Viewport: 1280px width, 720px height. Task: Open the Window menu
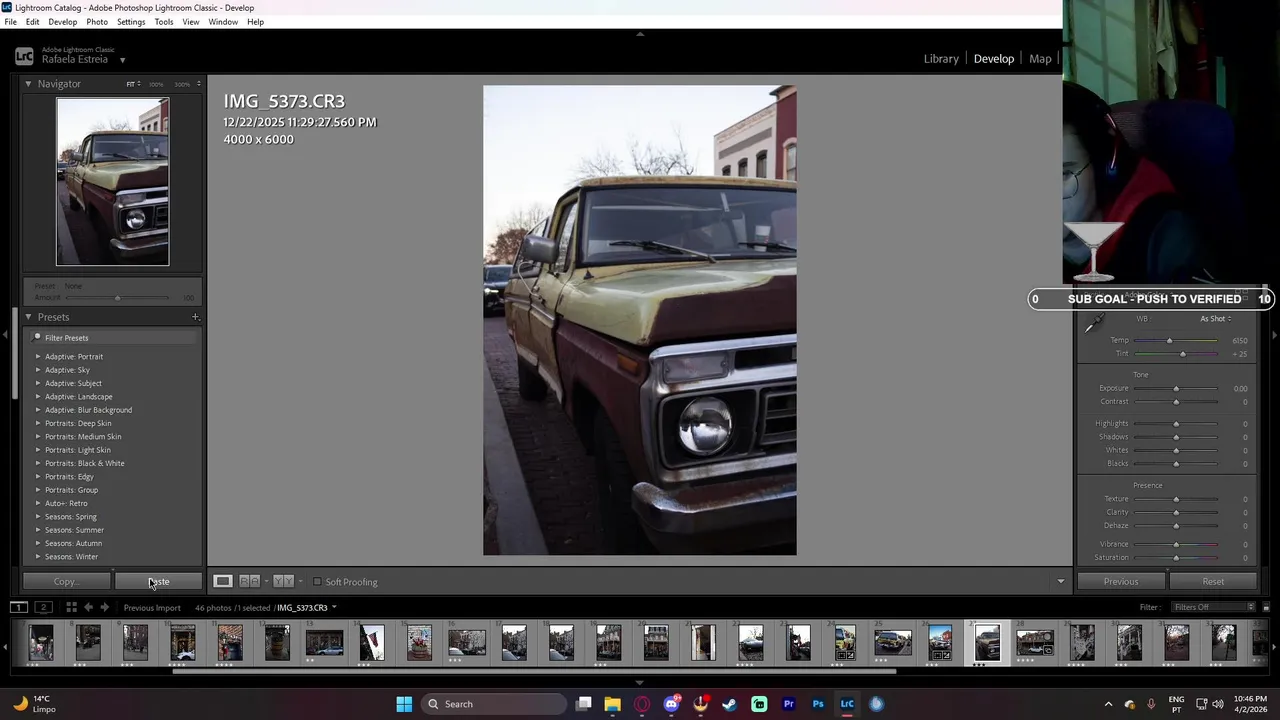(223, 22)
